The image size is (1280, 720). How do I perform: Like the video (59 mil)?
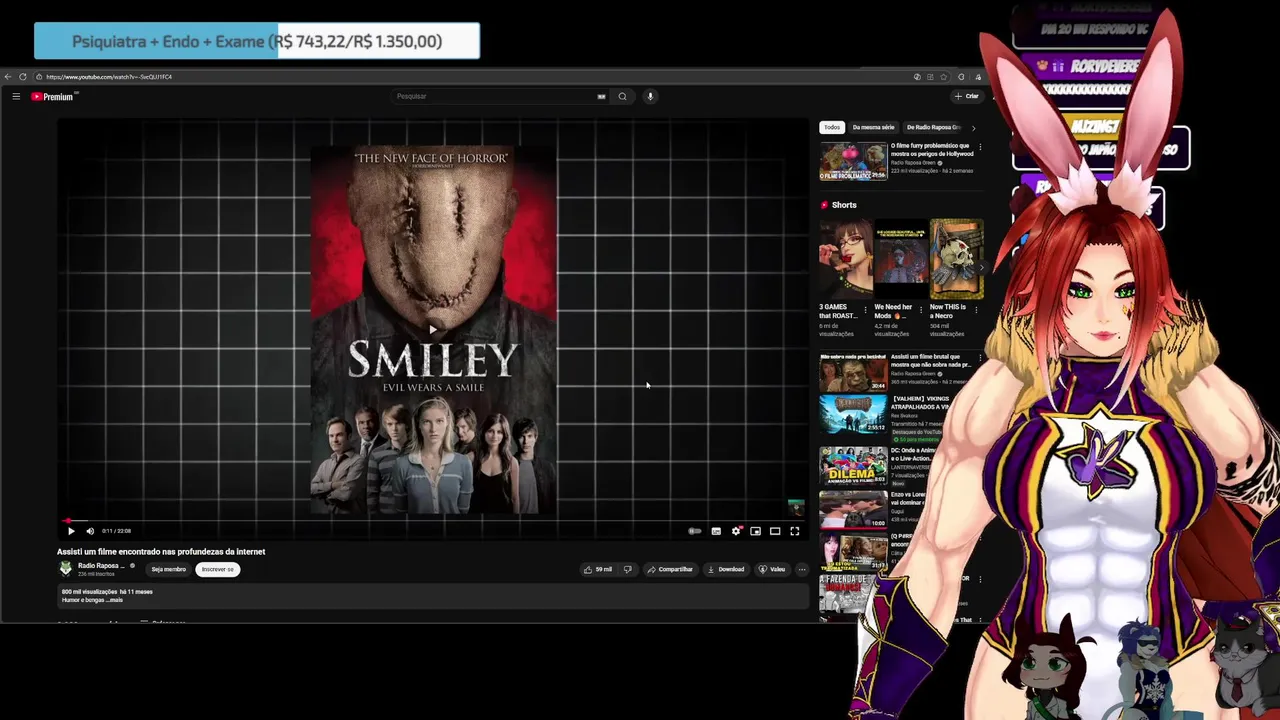[x=598, y=569]
